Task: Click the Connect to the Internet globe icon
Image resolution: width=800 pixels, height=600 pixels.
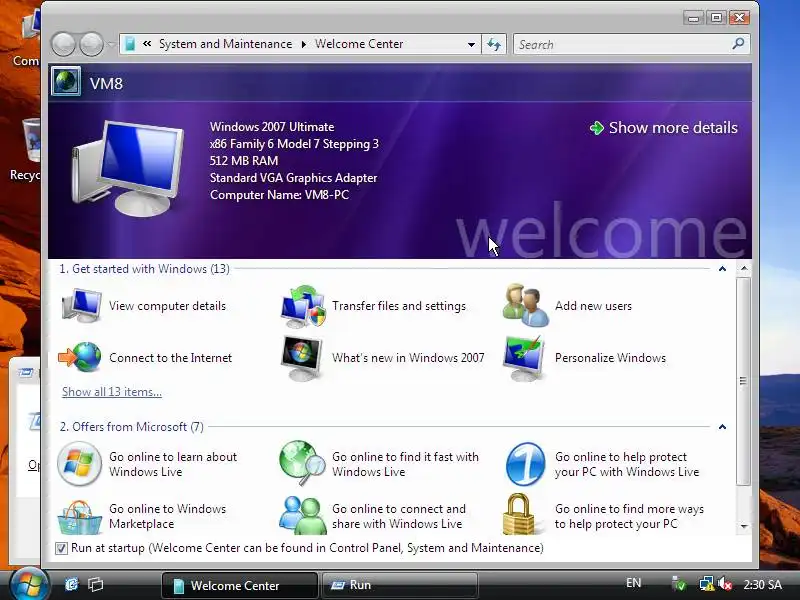Action: (80, 357)
